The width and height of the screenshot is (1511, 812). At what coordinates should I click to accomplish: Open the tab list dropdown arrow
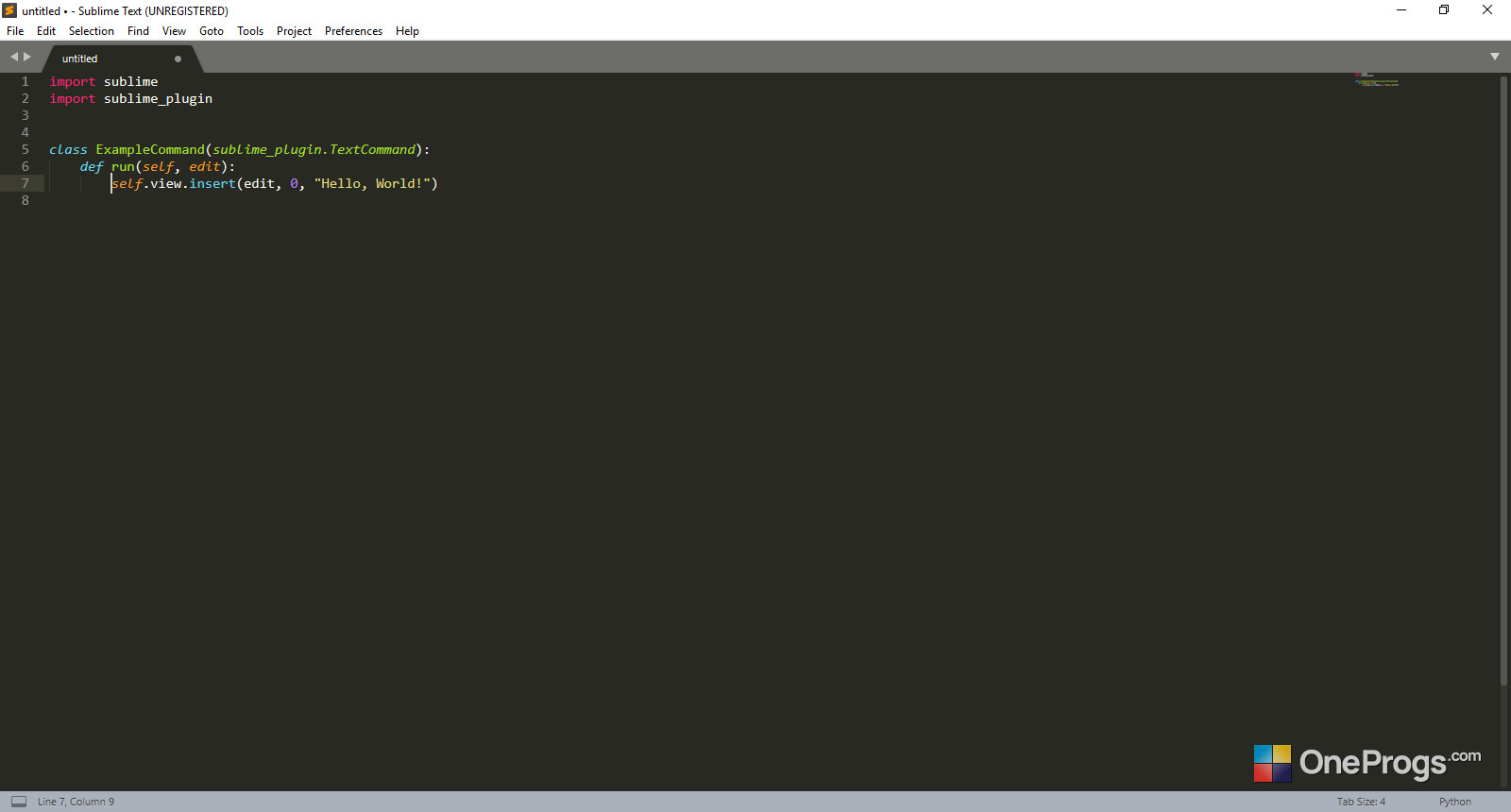tap(1495, 57)
